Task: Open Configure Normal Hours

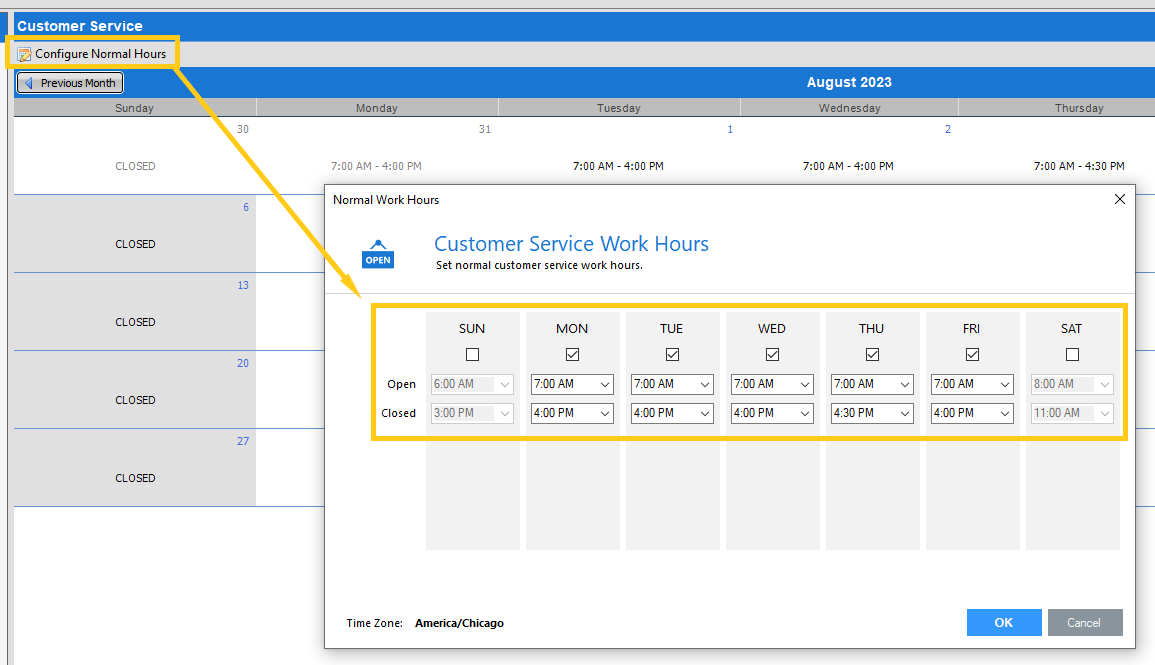Action: 92,54
